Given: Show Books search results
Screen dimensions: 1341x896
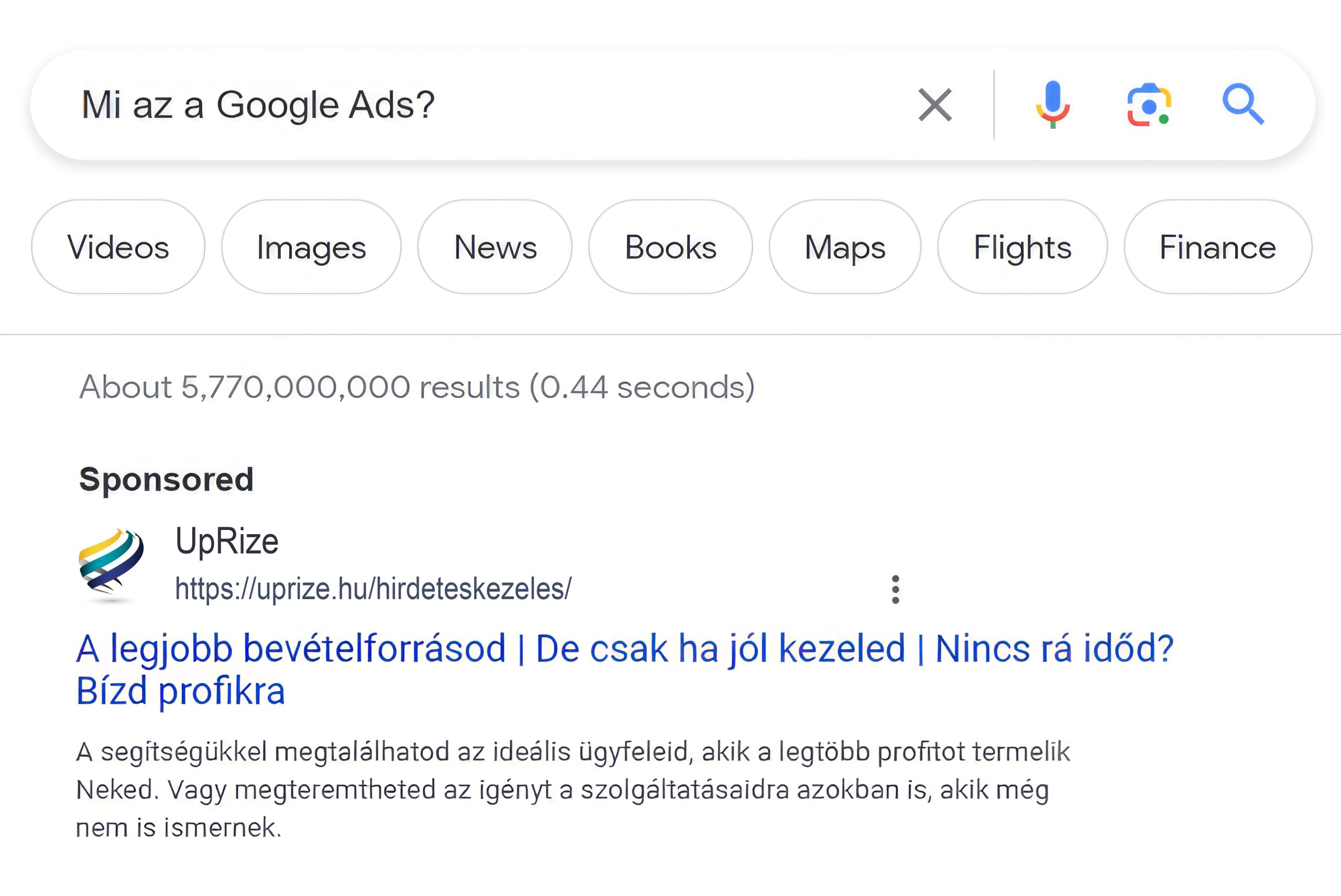Looking at the screenshot, I should 670,247.
